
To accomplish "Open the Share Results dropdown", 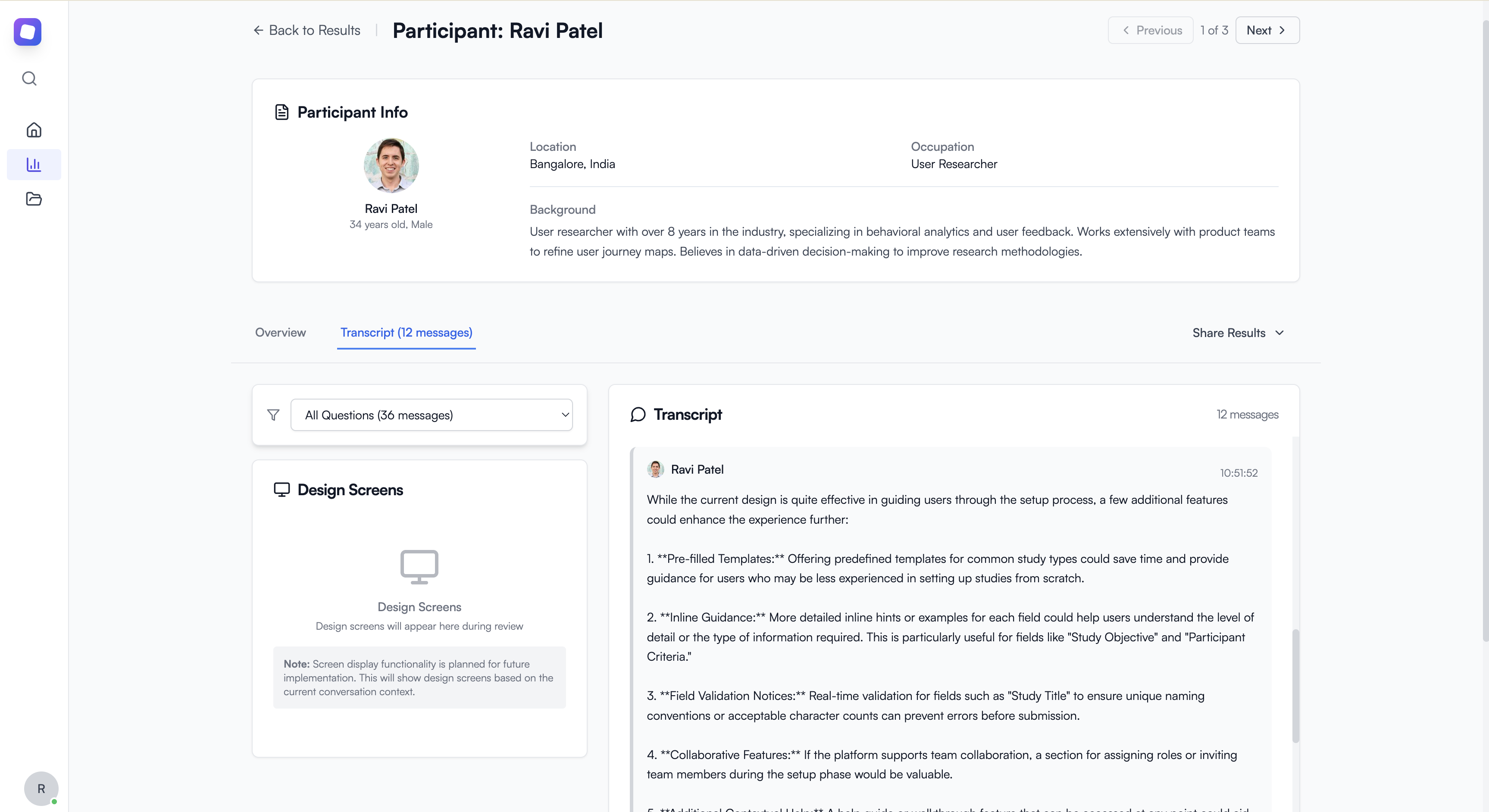I will click(x=1238, y=333).
